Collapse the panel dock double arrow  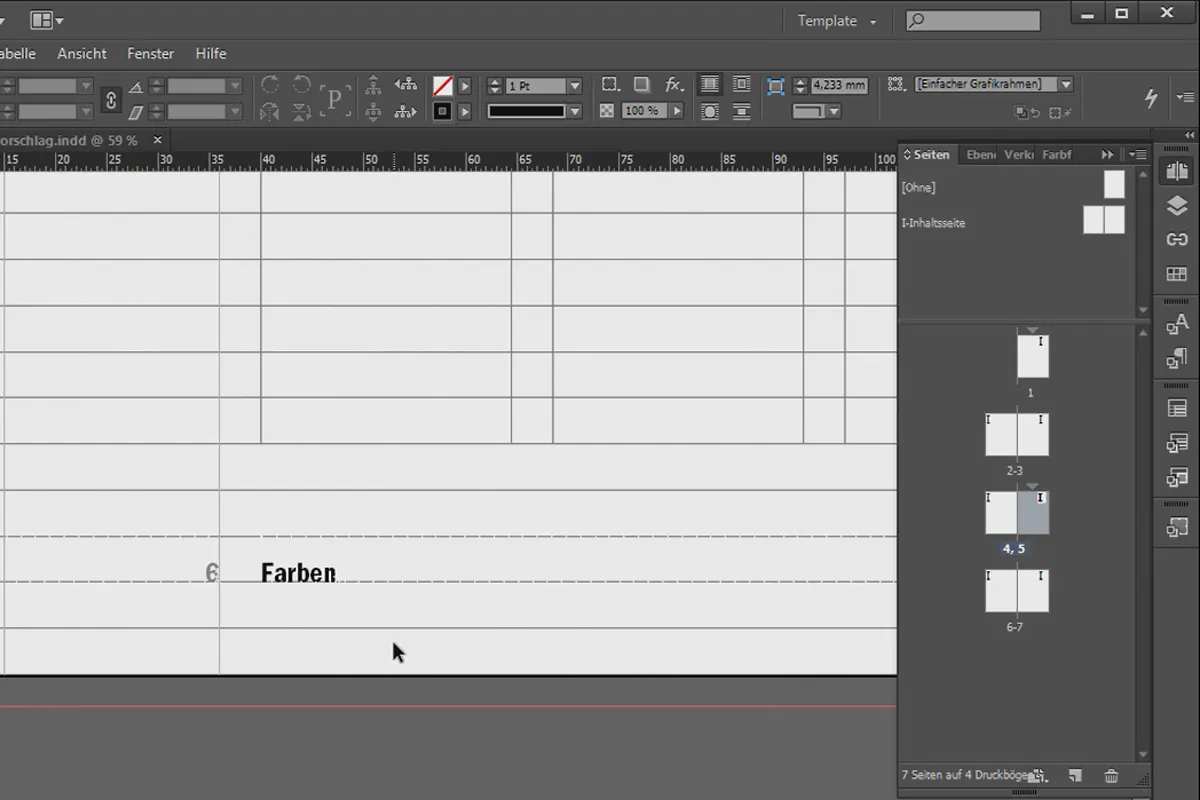pos(1189,135)
